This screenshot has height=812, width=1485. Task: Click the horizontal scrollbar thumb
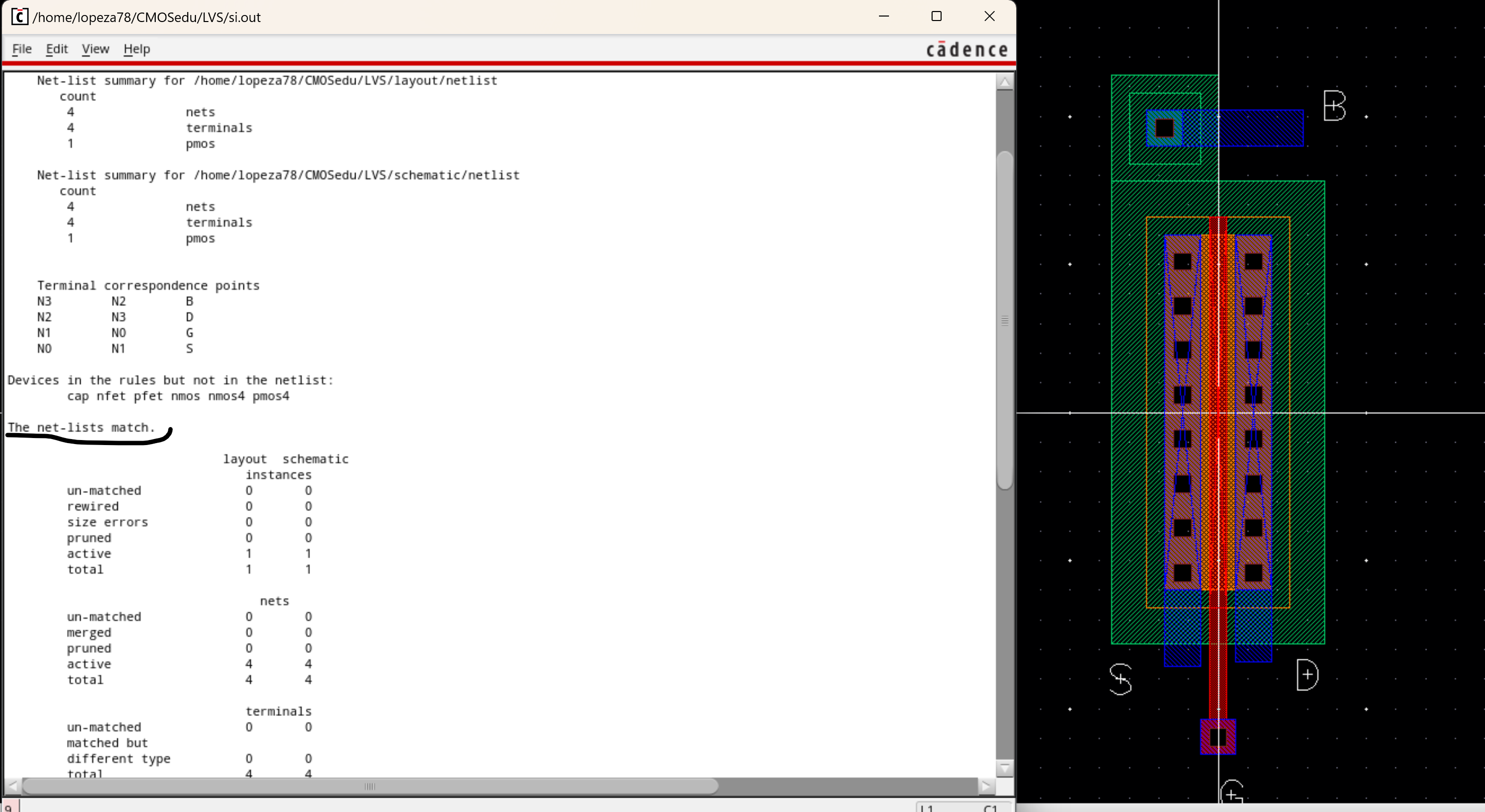pyautogui.click(x=370, y=786)
